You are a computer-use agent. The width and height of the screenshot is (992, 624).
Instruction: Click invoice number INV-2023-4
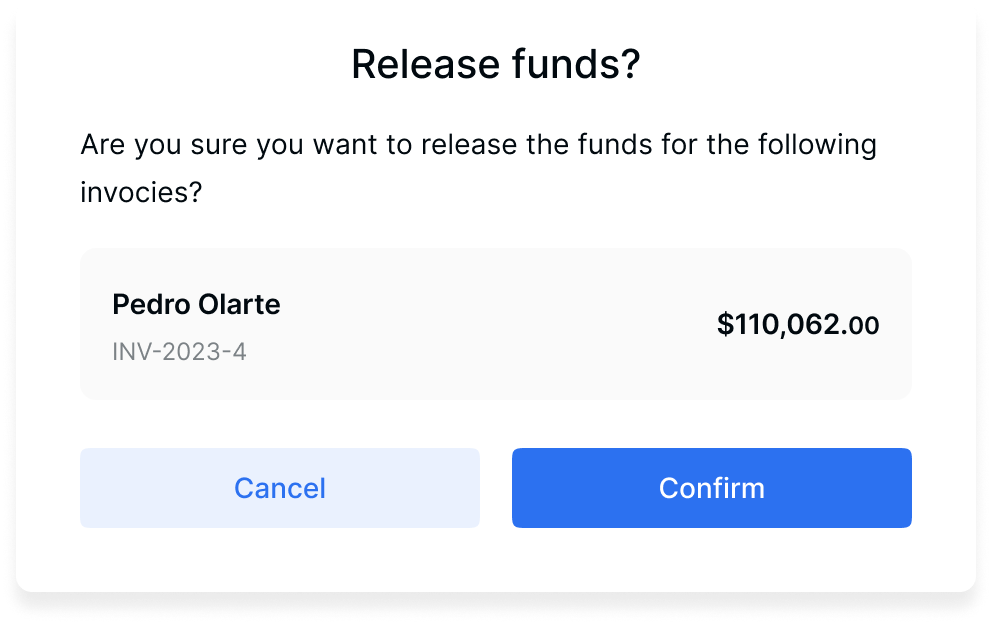179,352
